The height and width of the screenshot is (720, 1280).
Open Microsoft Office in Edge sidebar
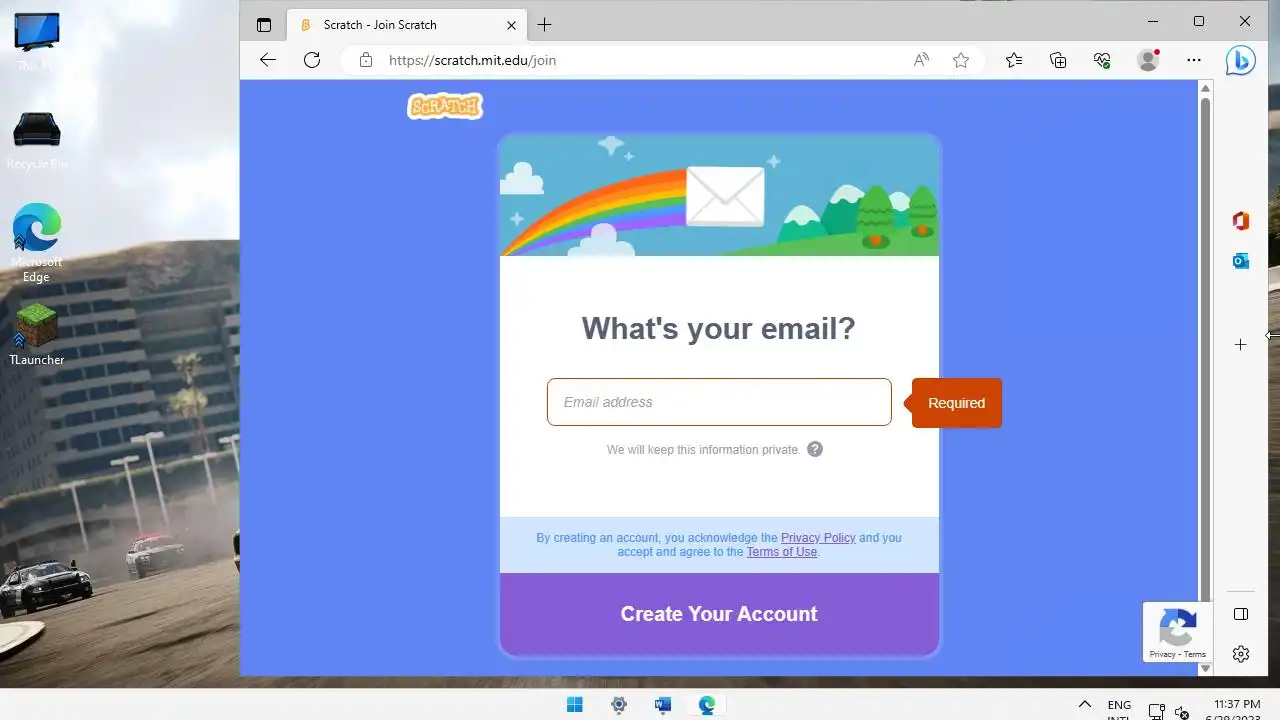(x=1241, y=221)
